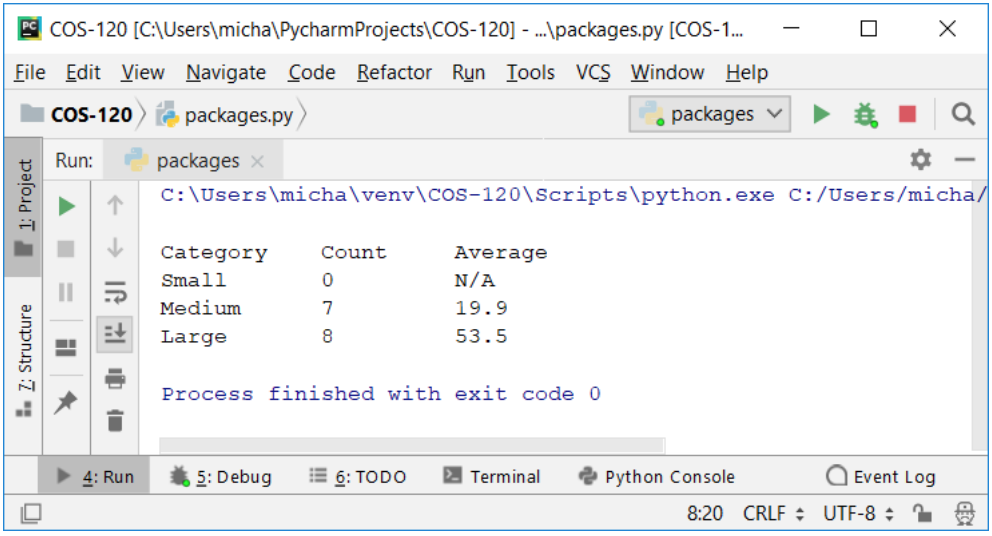Open the inspector hector icon in status bar
The image size is (992, 536).
pos(965,513)
